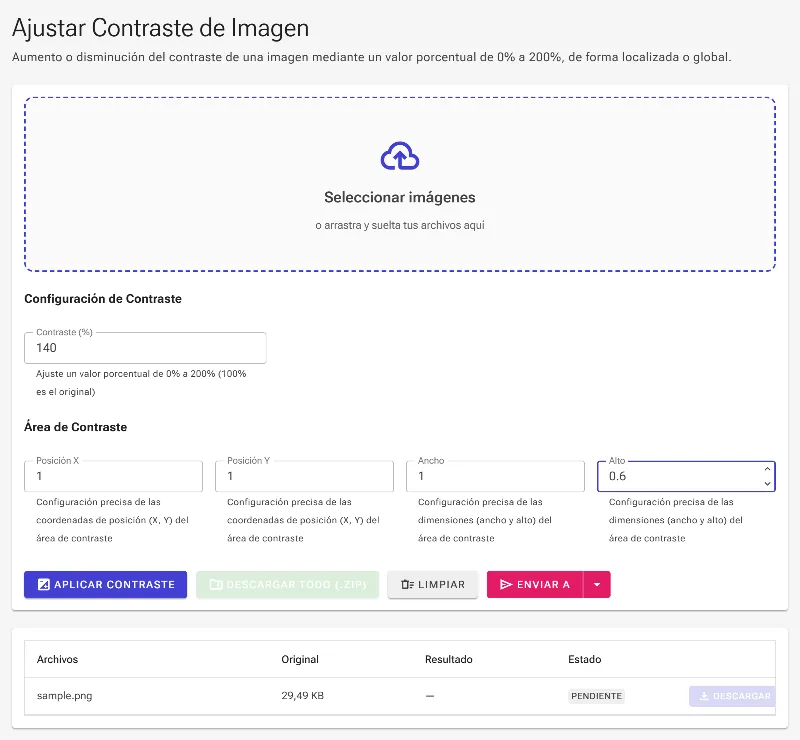Screen dimensions: 800x740
Task: Click the Pendiente status badge
Action: [596, 696]
